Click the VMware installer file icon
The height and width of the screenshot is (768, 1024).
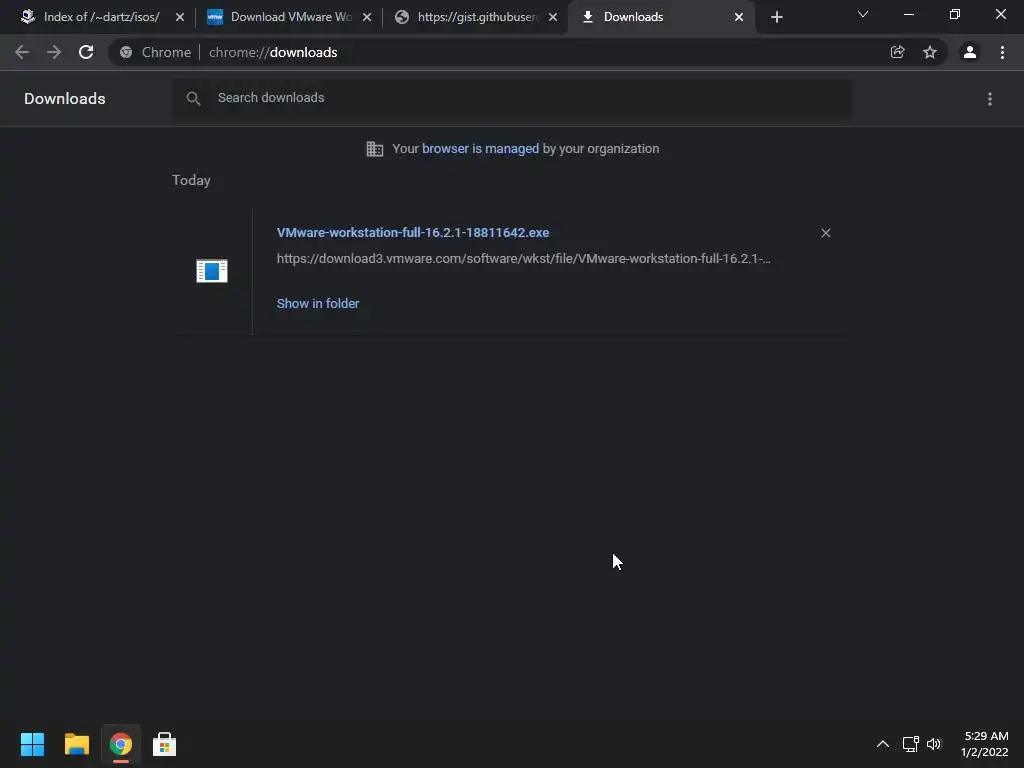tap(212, 270)
